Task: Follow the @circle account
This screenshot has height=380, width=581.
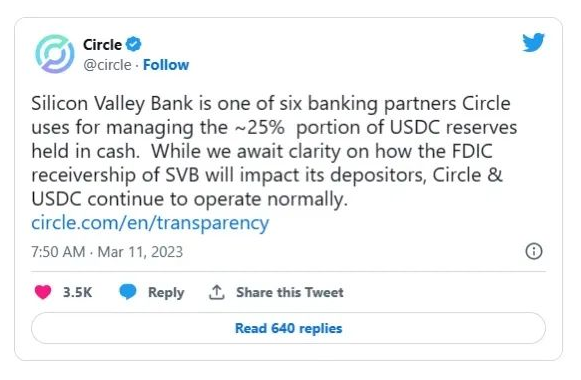Action: (x=166, y=65)
